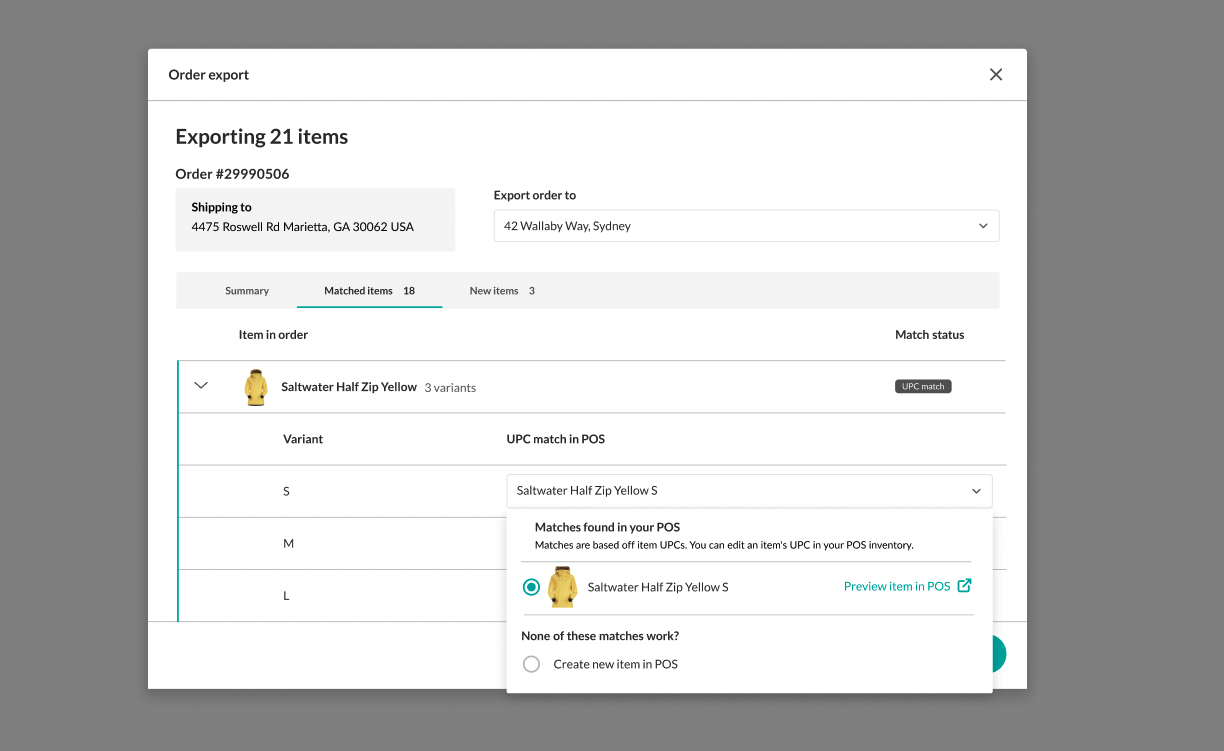This screenshot has width=1224, height=751.
Task: Collapse the Saltwater Half Zip Yellow row
Action: [x=201, y=386]
